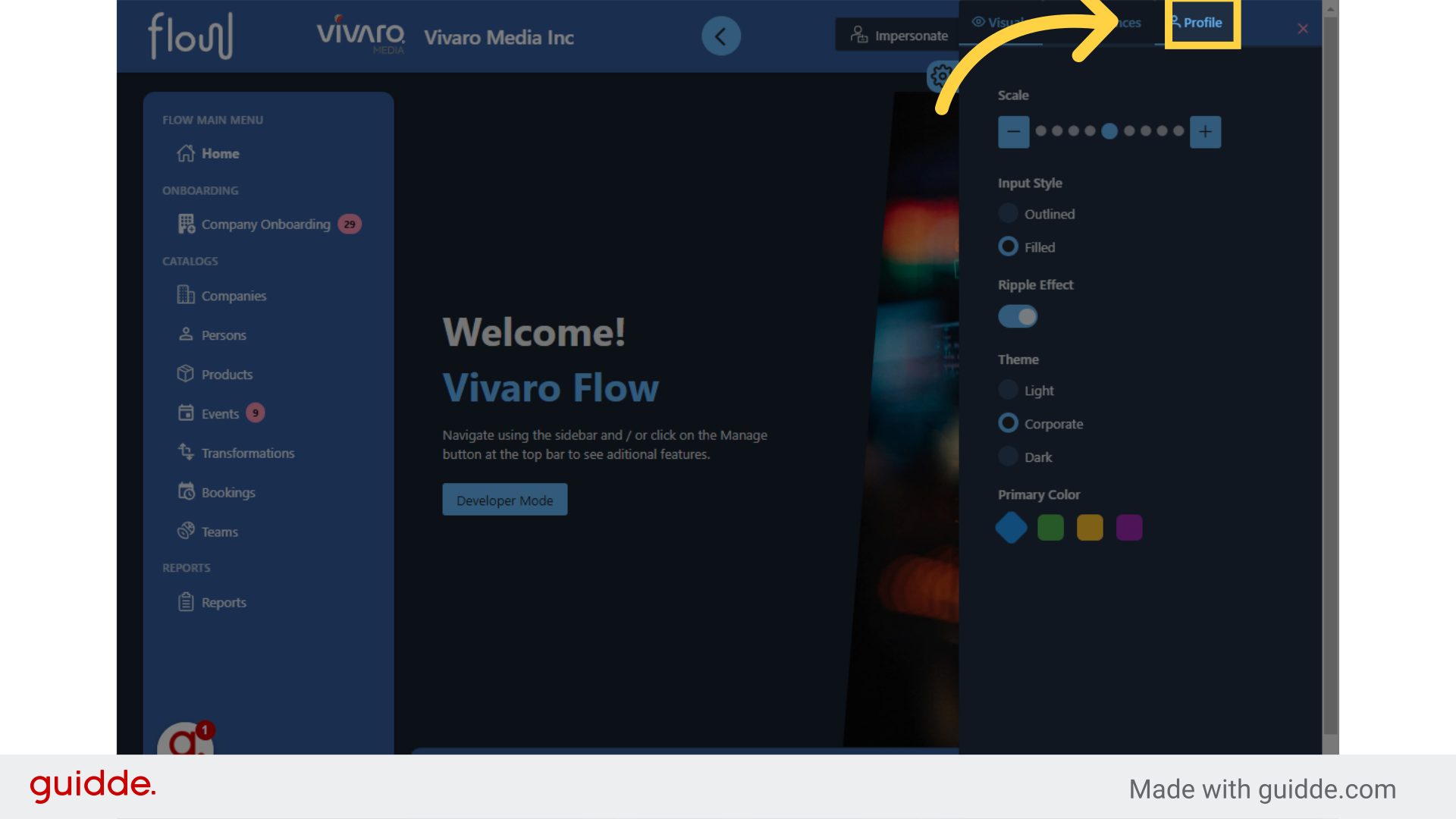Toggle the Ripple Effect switch
The width and height of the screenshot is (1456, 819).
point(1018,317)
